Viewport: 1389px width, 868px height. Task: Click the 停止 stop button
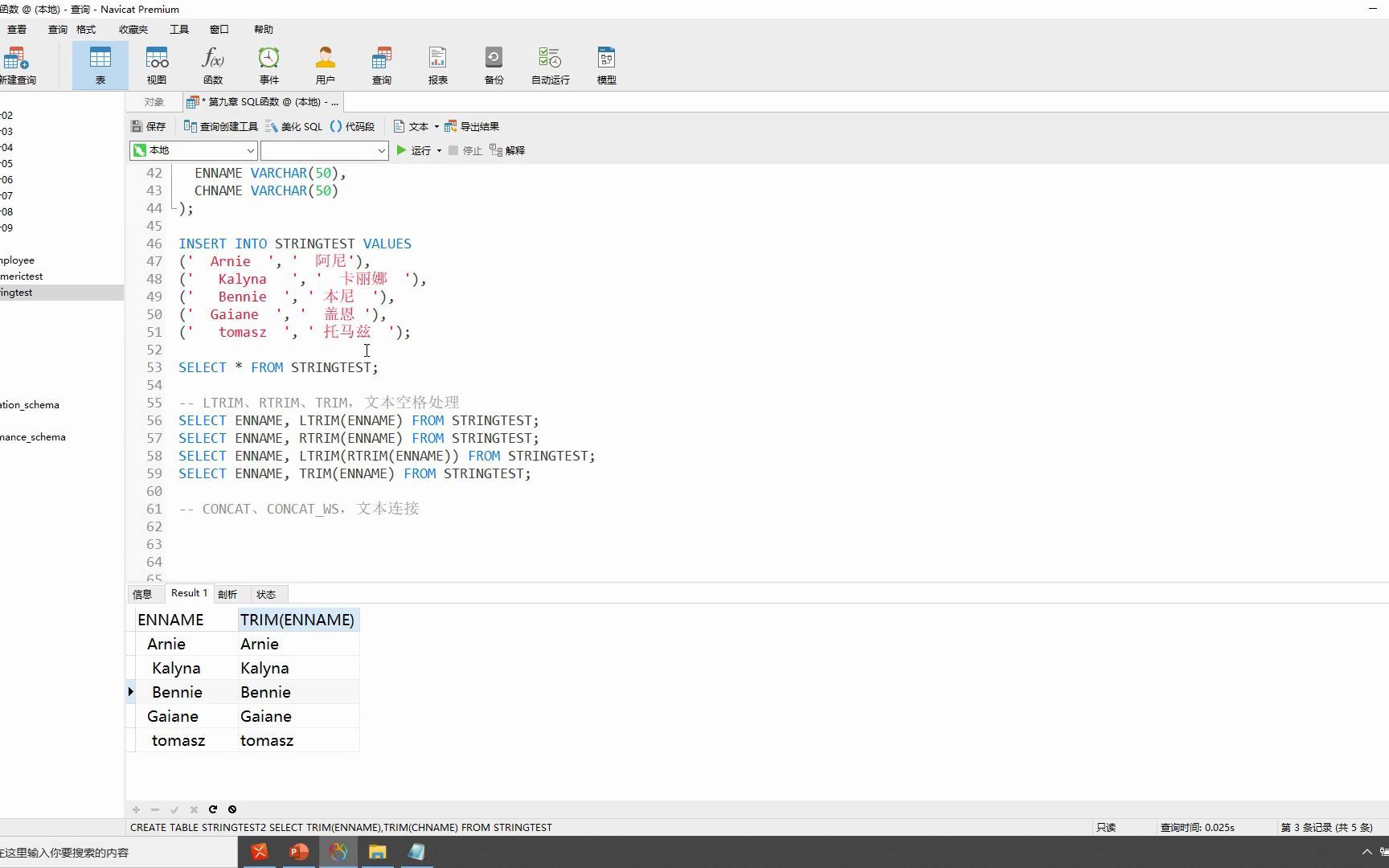click(465, 150)
